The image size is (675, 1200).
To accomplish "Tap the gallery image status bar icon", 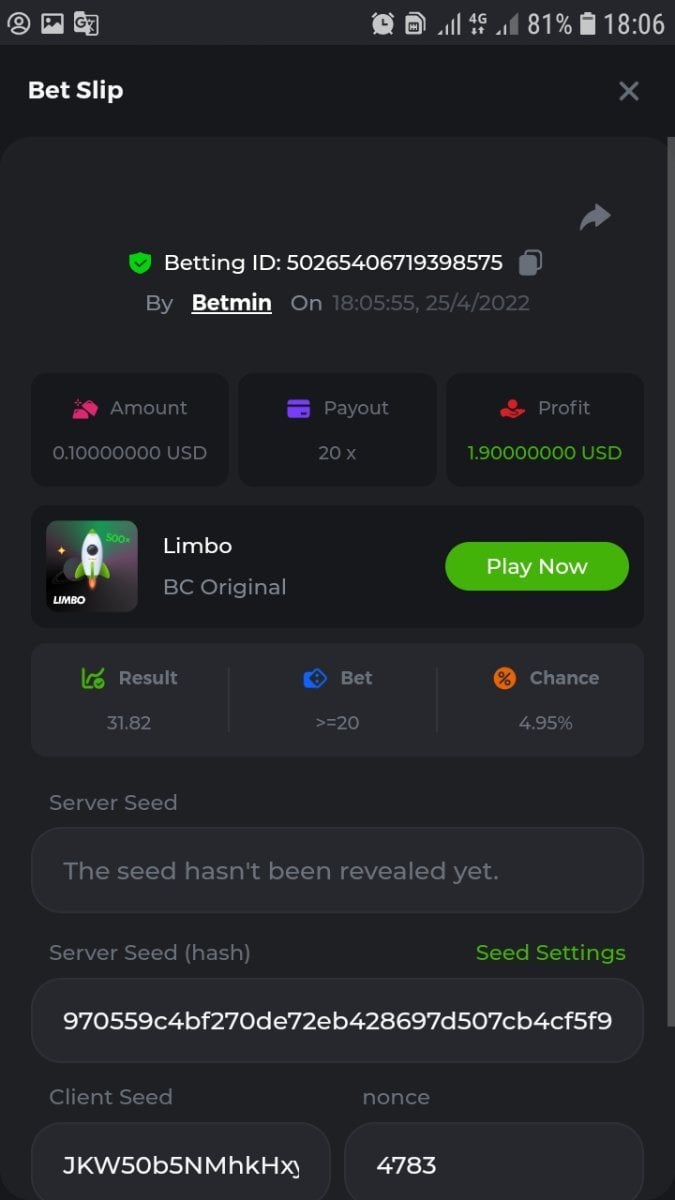I will pos(52,23).
